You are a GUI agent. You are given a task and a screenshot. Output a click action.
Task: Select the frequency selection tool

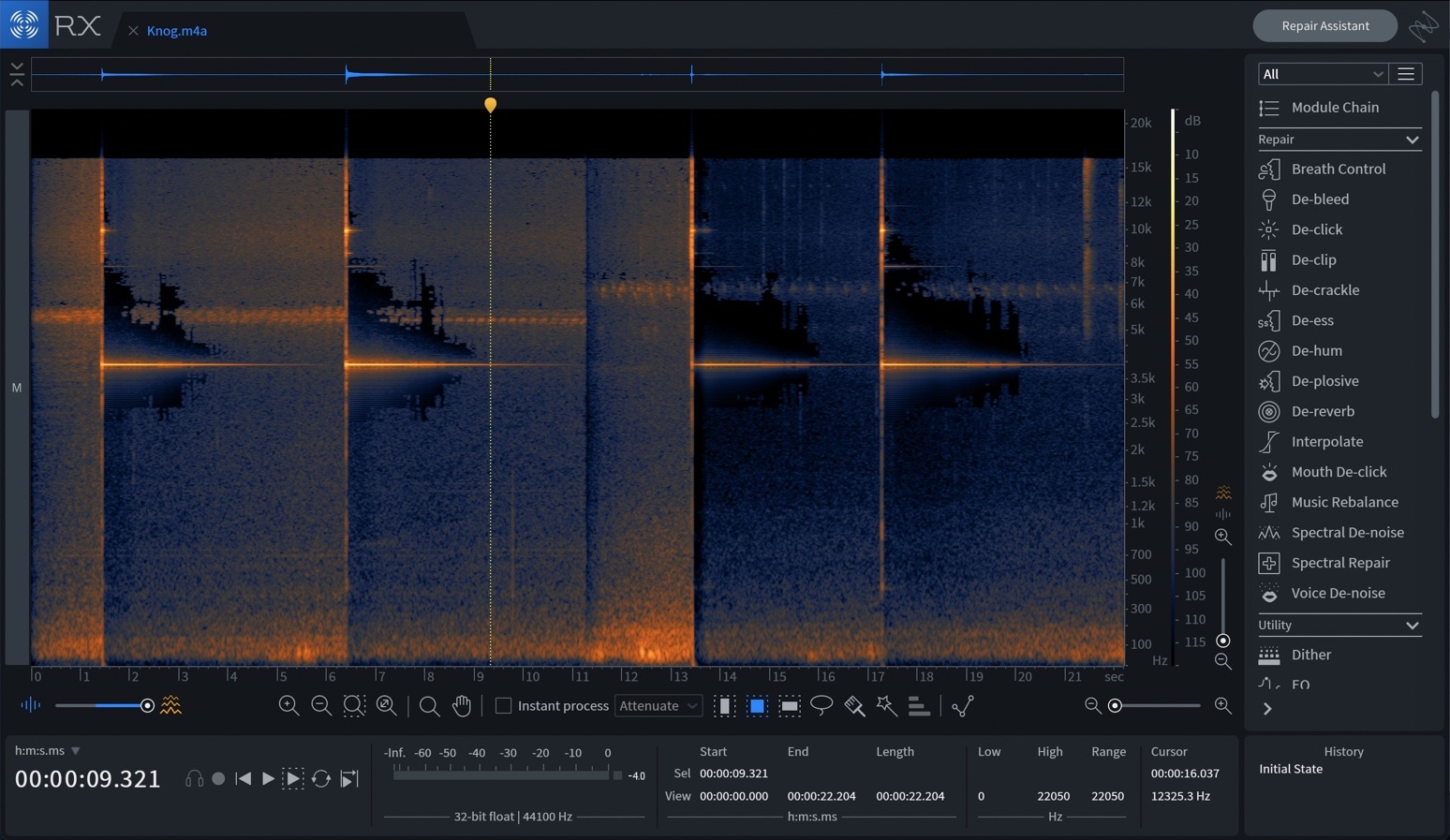pos(790,706)
